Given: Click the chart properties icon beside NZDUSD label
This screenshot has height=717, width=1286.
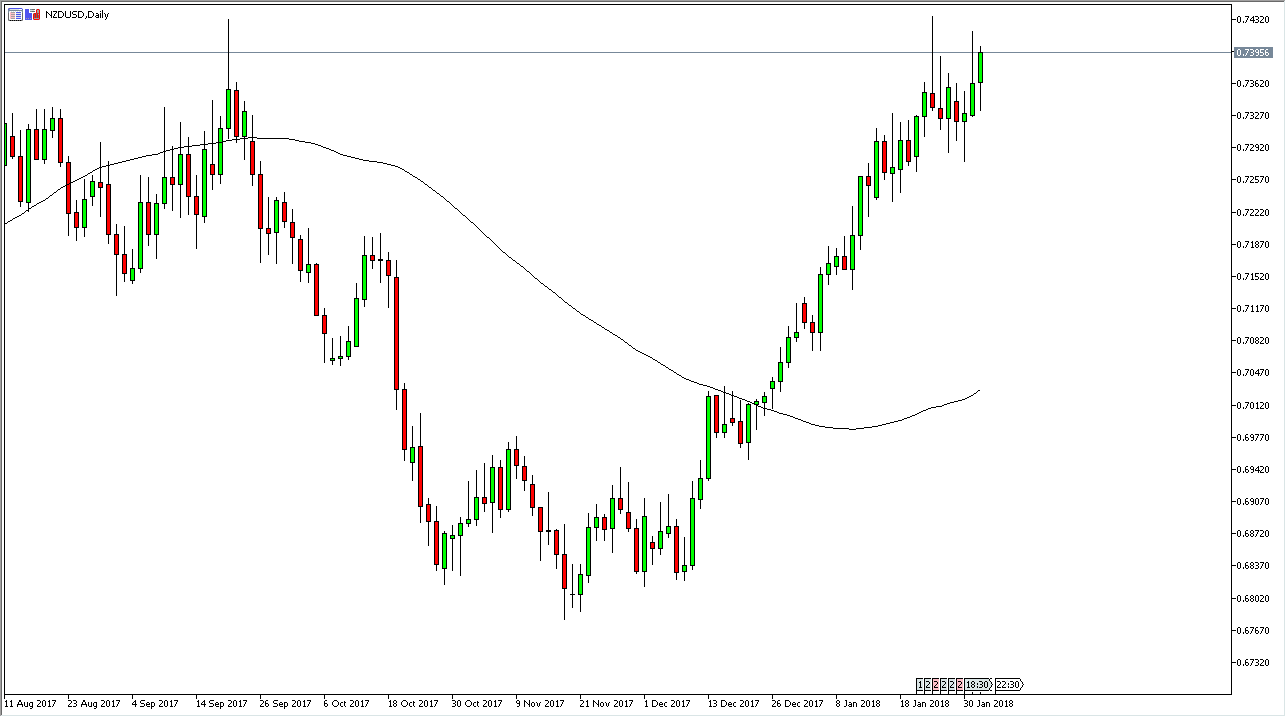Looking at the screenshot, I should (15, 14).
